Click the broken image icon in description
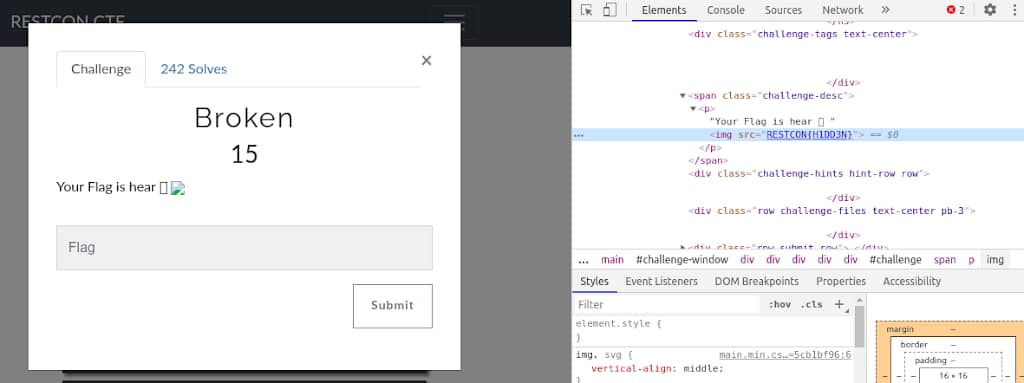1024x383 pixels. click(x=178, y=188)
